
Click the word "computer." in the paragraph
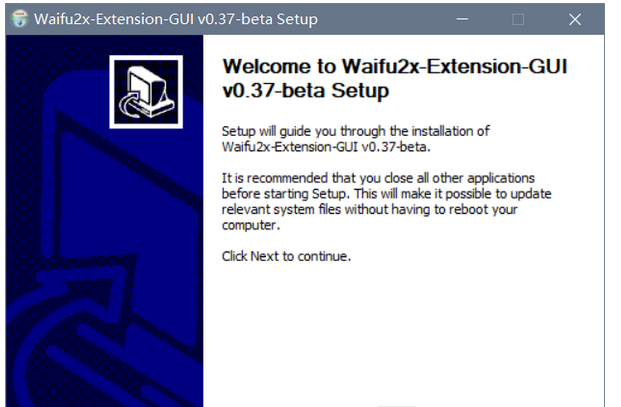pyautogui.click(x=250, y=224)
